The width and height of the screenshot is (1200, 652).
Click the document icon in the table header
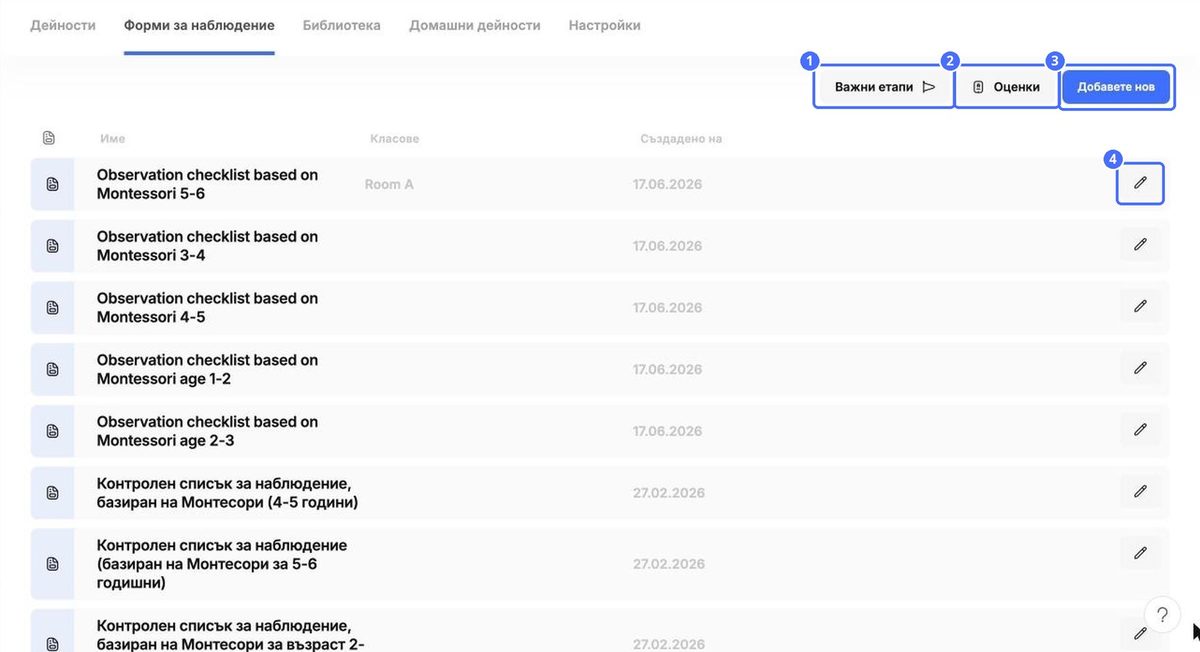pyautogui.click(x=49, y=138)
